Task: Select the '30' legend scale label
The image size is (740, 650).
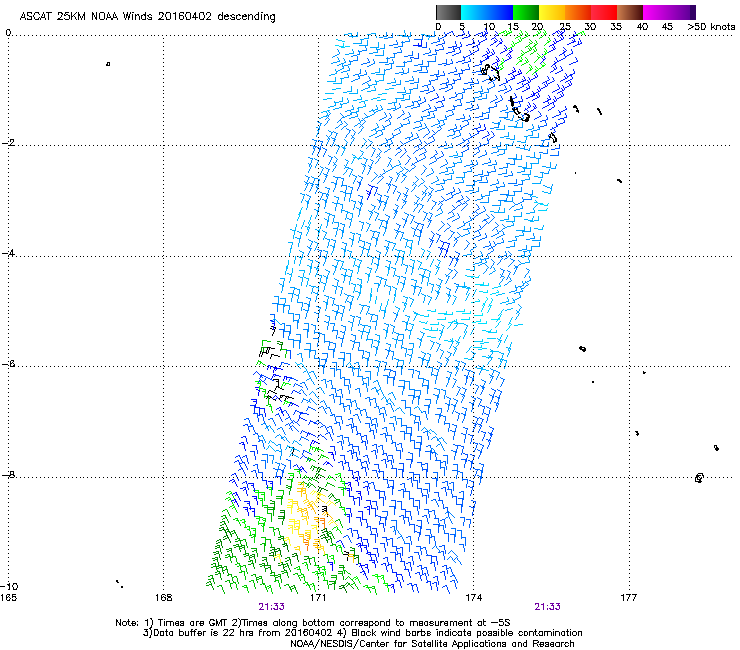Action: coord(590,27)
